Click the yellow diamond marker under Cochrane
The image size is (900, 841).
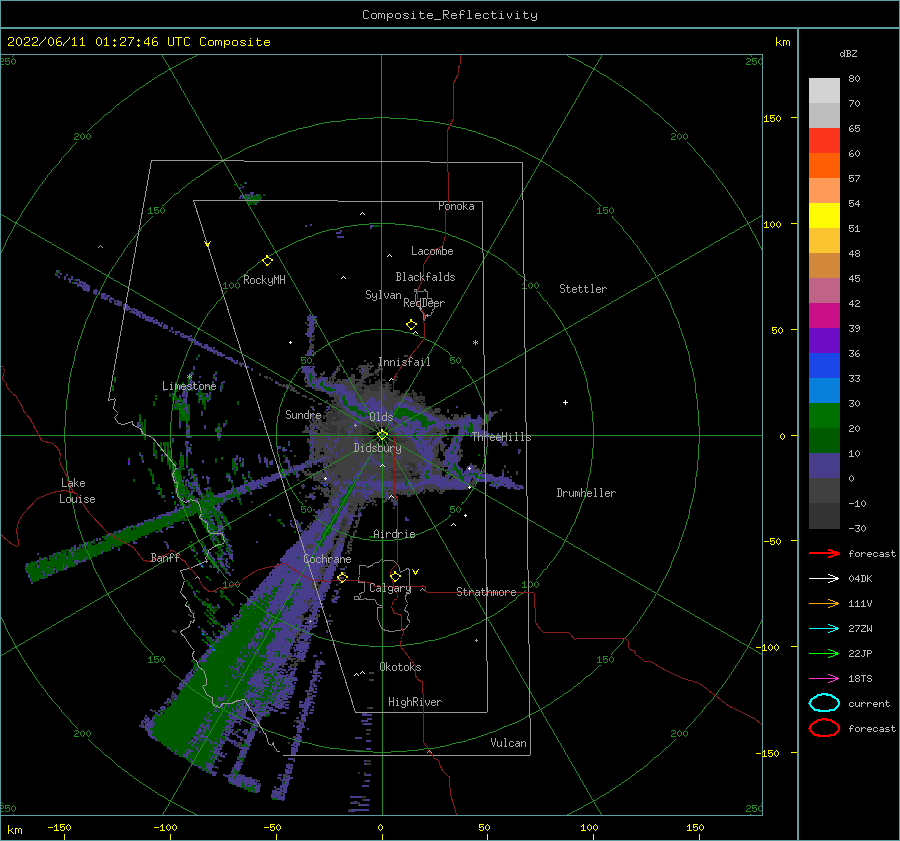pos(343,577)
